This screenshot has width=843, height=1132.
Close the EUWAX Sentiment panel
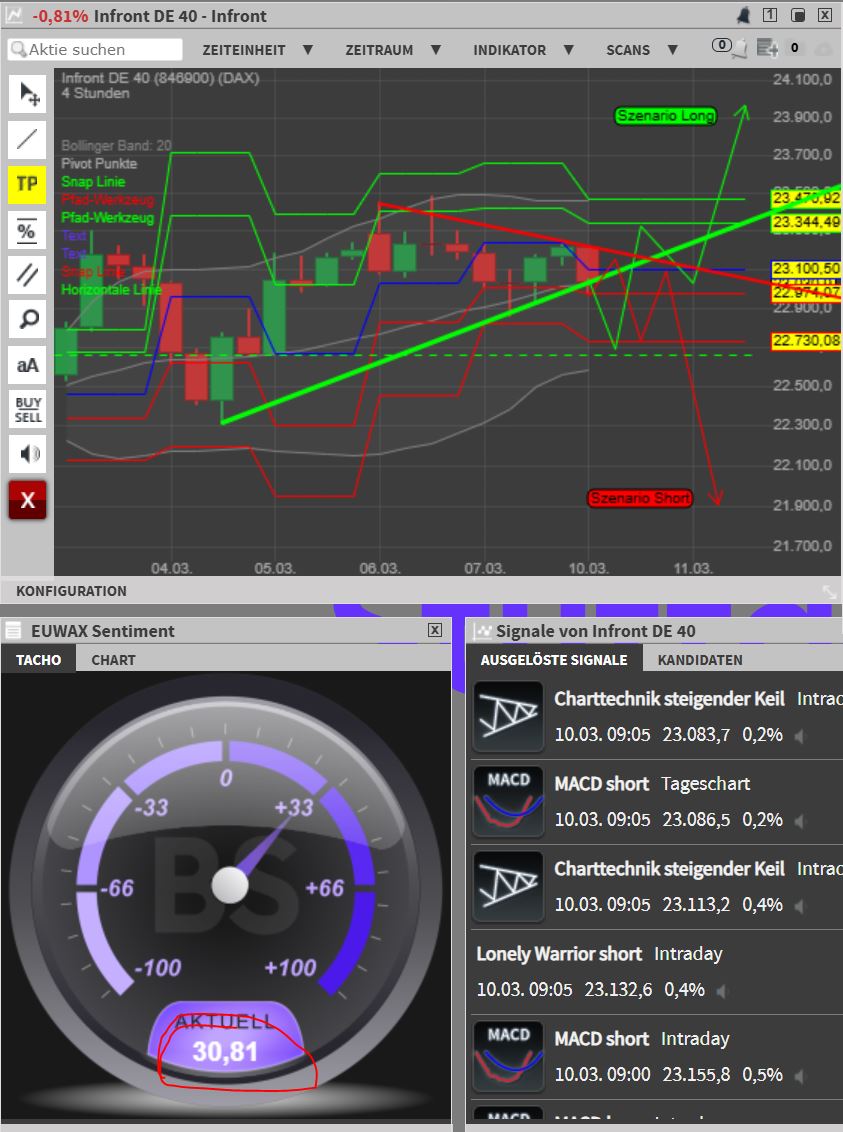click(434, 630)
